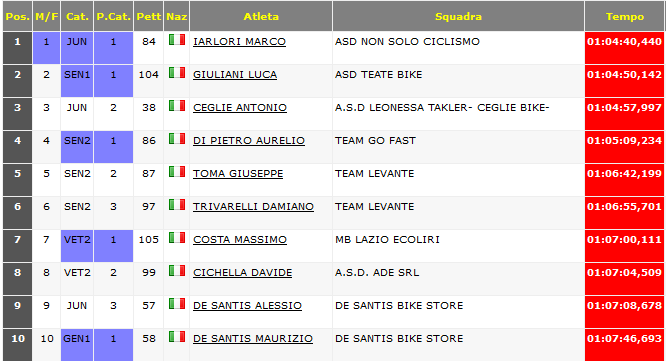Click the Squadra column header

pos(458,16)
